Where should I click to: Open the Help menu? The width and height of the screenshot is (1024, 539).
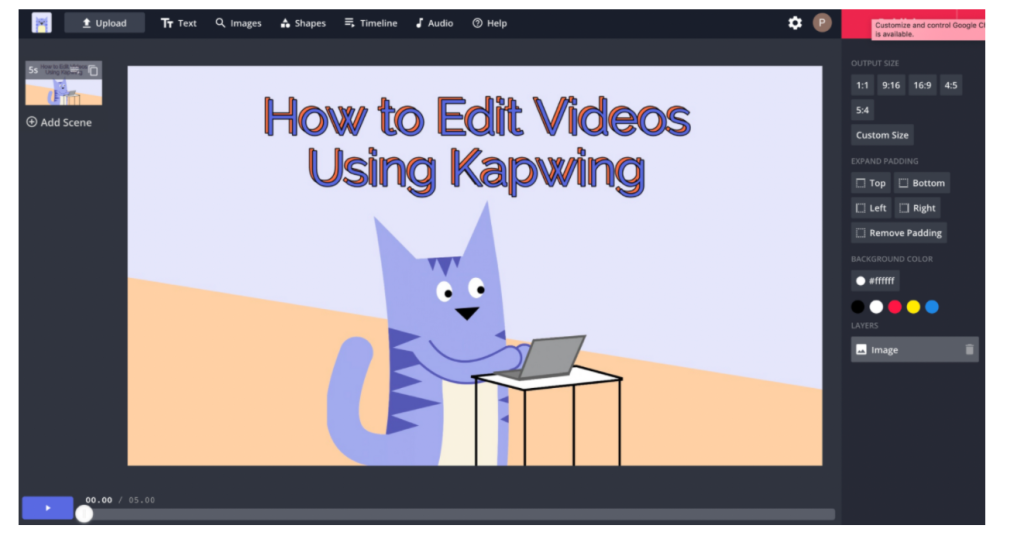click(x=489, y=23)
